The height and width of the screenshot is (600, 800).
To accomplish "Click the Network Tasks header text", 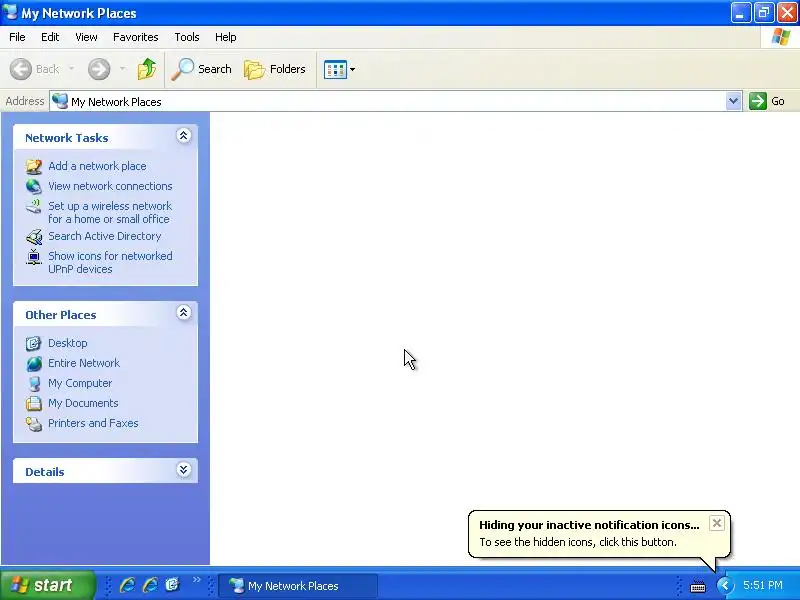I will click(66, 138).
